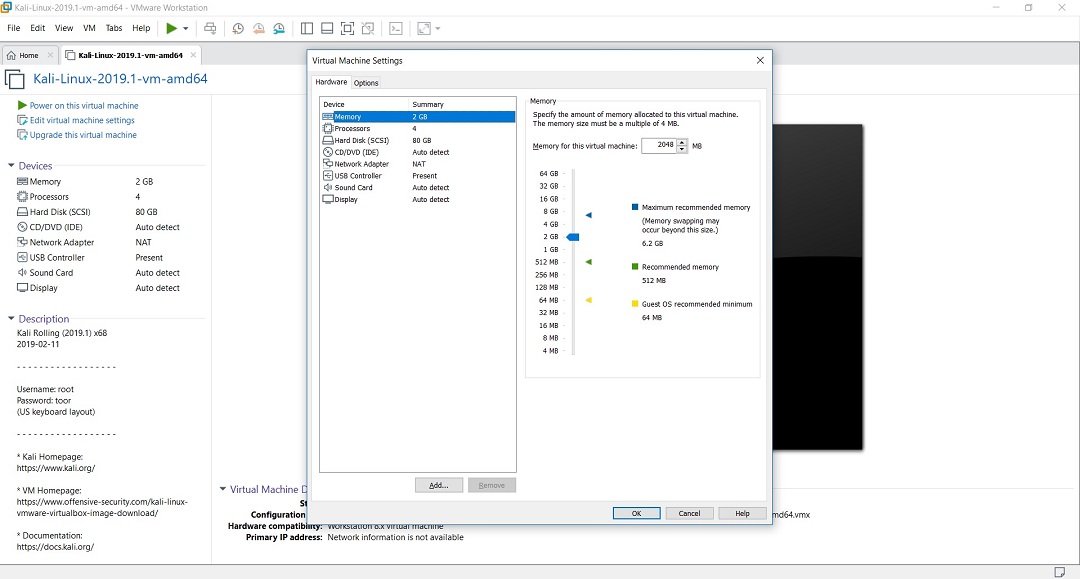Click the revert to snapshot icon
Screen dimensions: 1080x579
coord(258,28)
